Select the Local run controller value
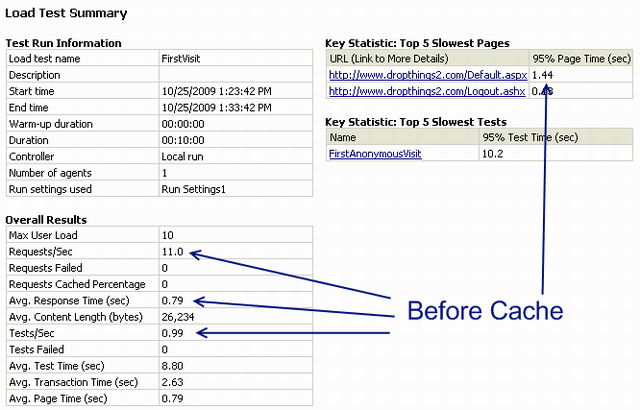640x410 pixels. pyautogui.click(x=182, y=157)
